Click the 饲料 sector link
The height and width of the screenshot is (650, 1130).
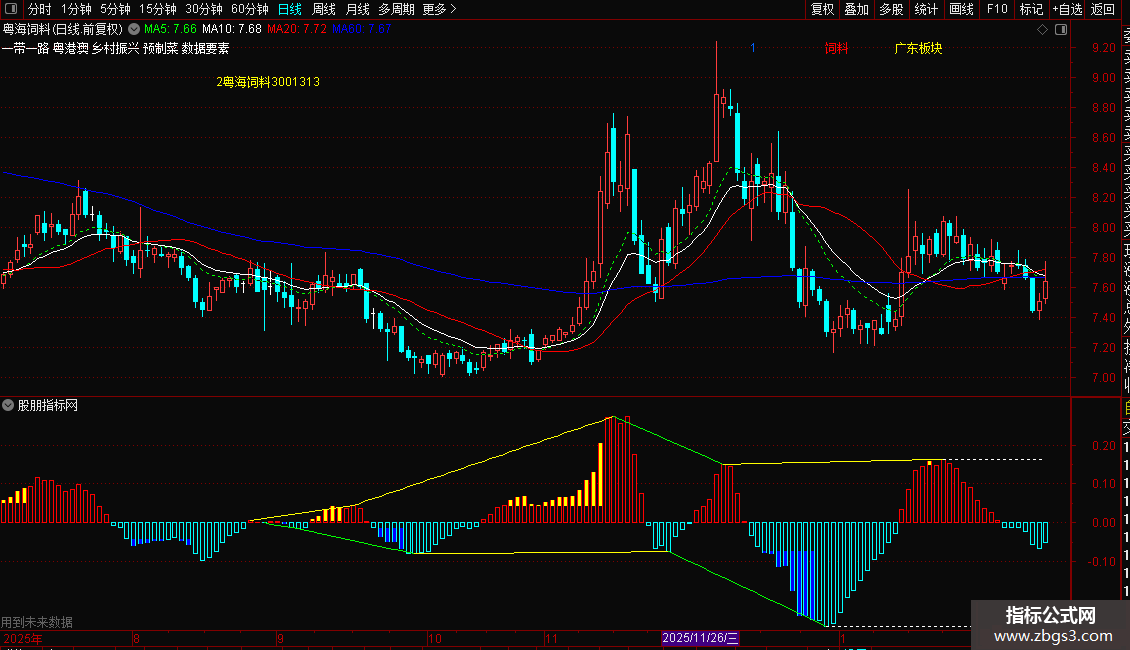coord(836,48)
